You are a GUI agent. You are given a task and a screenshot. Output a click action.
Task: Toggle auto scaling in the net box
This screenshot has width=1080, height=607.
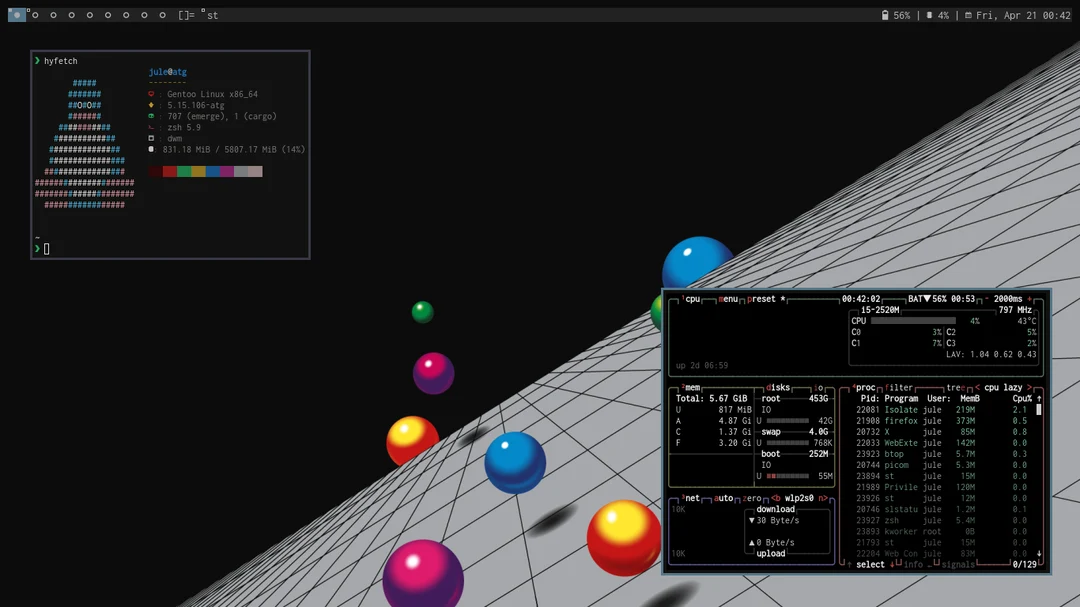tap(723, 498)
